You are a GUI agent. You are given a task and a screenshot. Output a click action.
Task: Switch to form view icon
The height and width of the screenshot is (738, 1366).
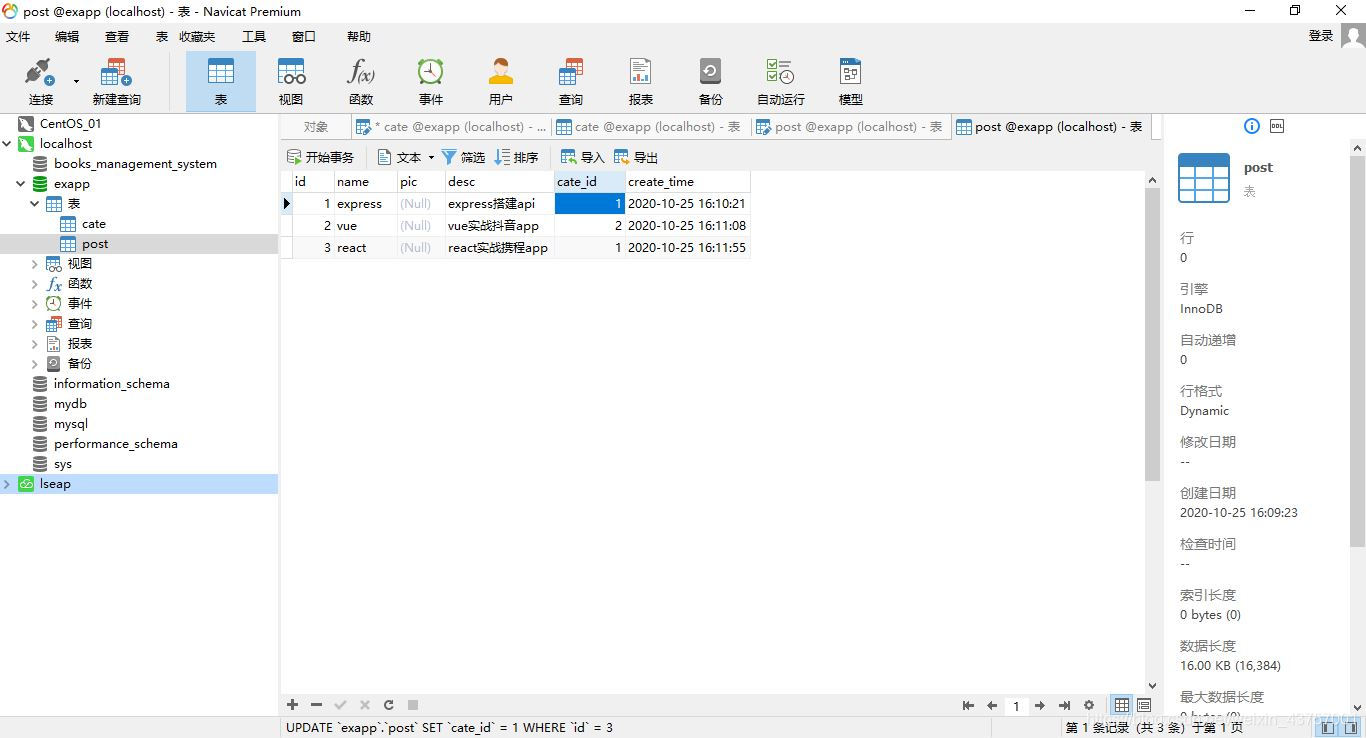pyautogui.click(x=1144, y=706)
